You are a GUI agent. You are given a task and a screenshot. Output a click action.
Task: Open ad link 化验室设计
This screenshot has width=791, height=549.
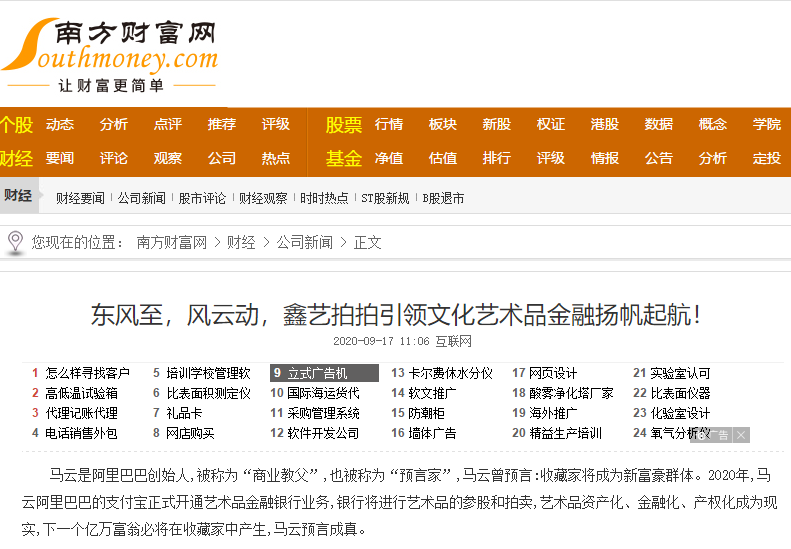pos(681,413)
